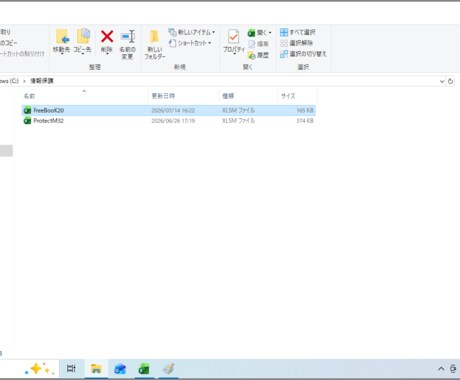Click the address bar refresh button
This screenshot has width=460, height=380.
[450, 81]
